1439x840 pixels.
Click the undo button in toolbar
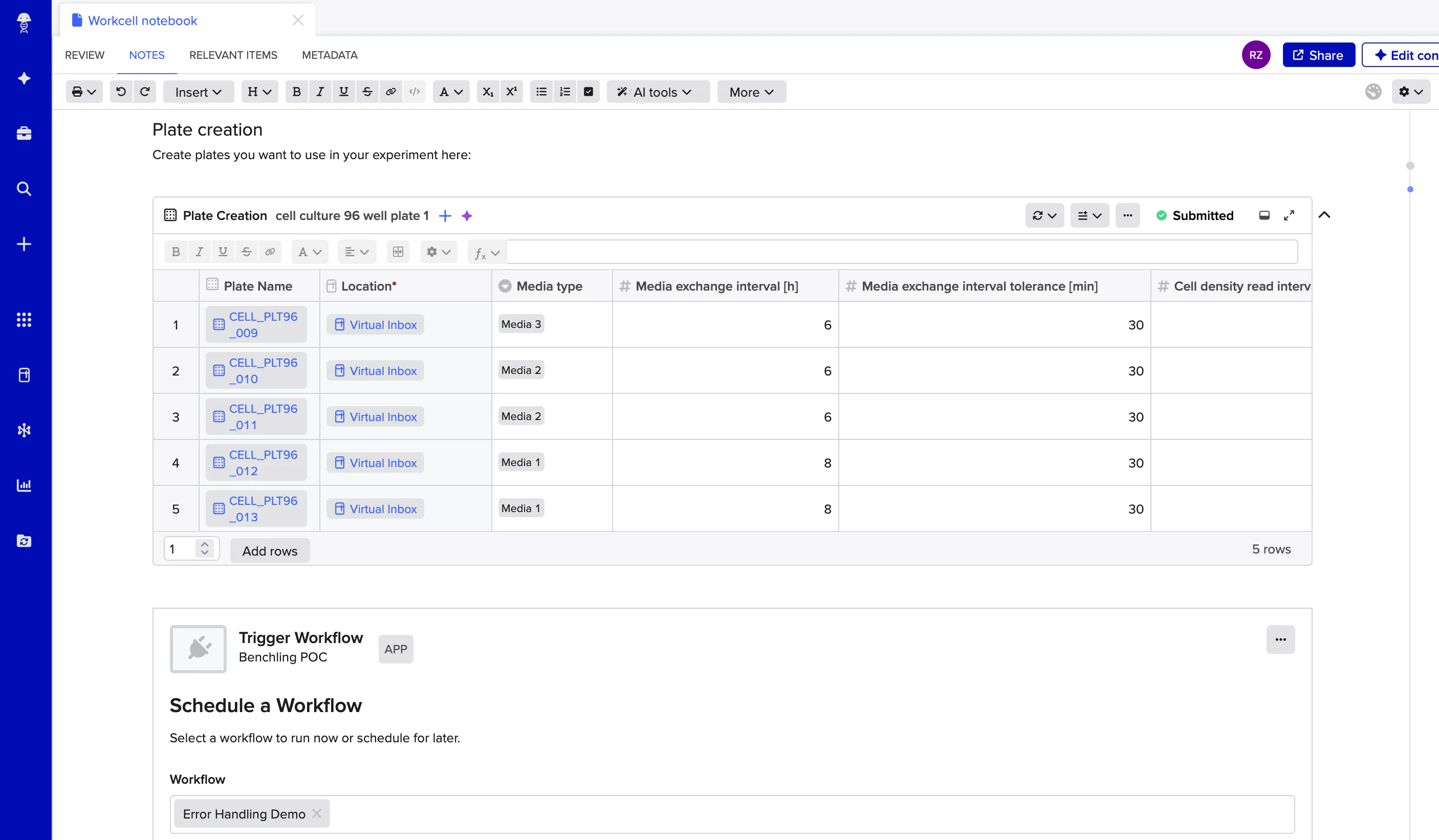[x=121, y=92]
